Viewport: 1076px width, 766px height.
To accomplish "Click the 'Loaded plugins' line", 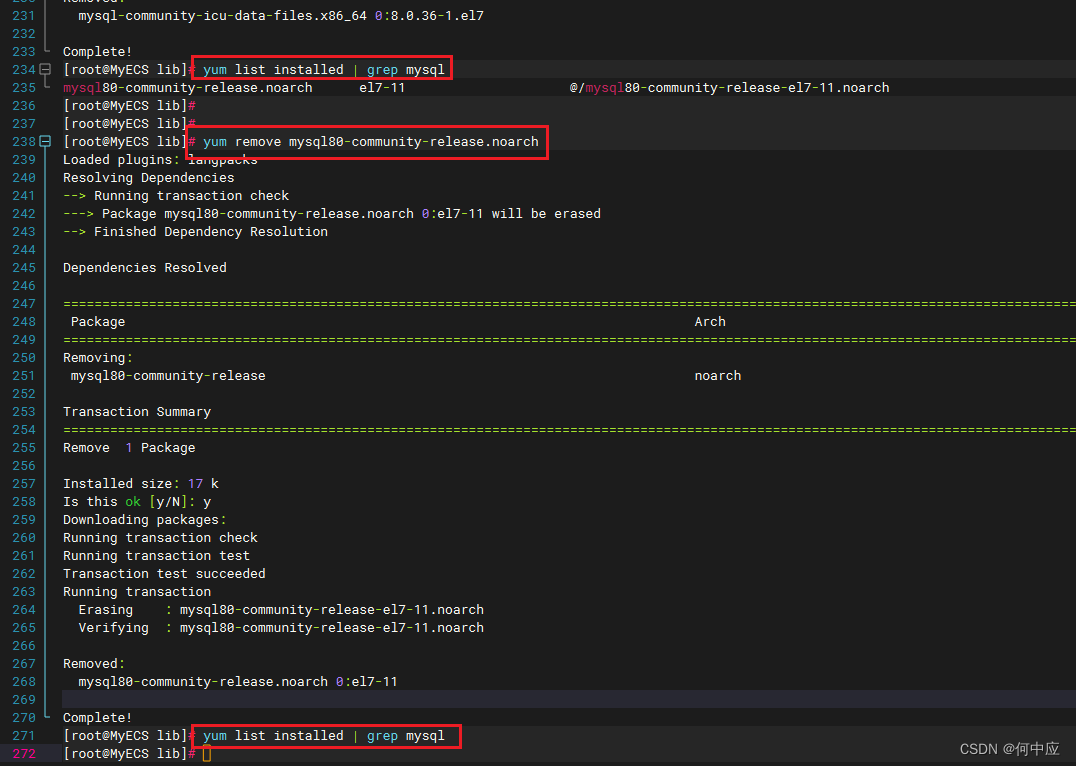I will pos(160,159).
